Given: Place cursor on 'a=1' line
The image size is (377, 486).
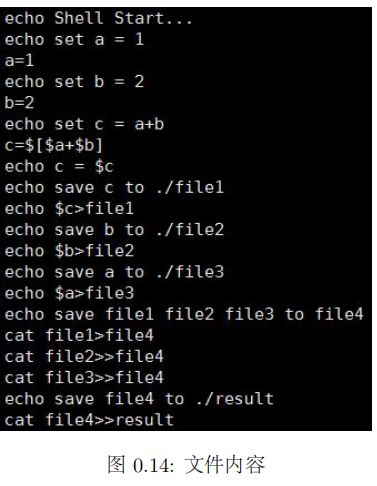Looking at the screenshot, I should pyautogui.click(x=19, y=60).
